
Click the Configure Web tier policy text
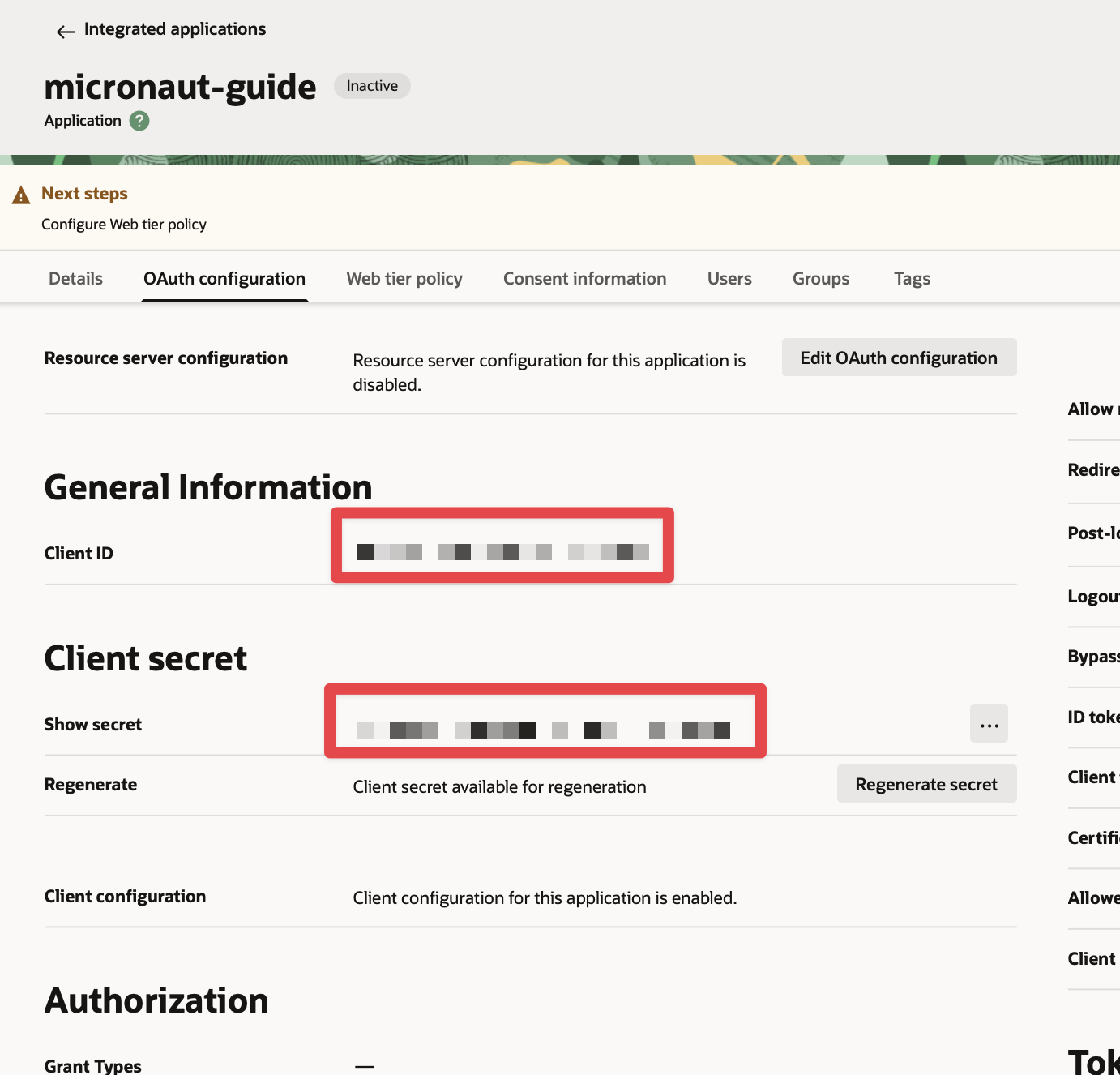[x=124, y=225]
